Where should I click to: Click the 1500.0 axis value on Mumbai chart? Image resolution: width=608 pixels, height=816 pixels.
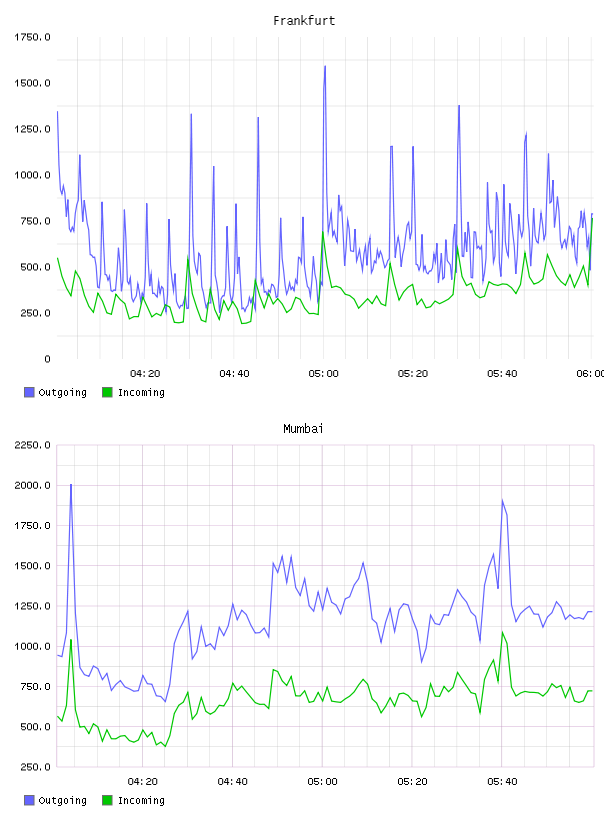point(32,566)
